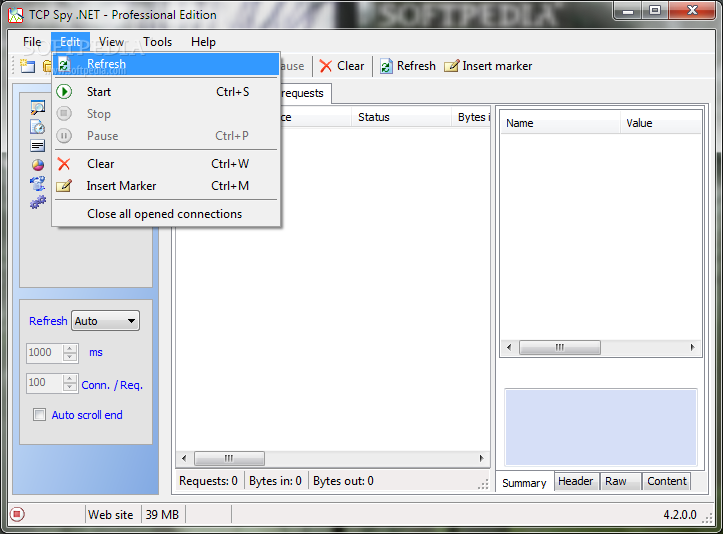Viewport: 723px width, 534px height.
Task: Click the 4.2.0.0 version text
Action: (x=680, y=515)
